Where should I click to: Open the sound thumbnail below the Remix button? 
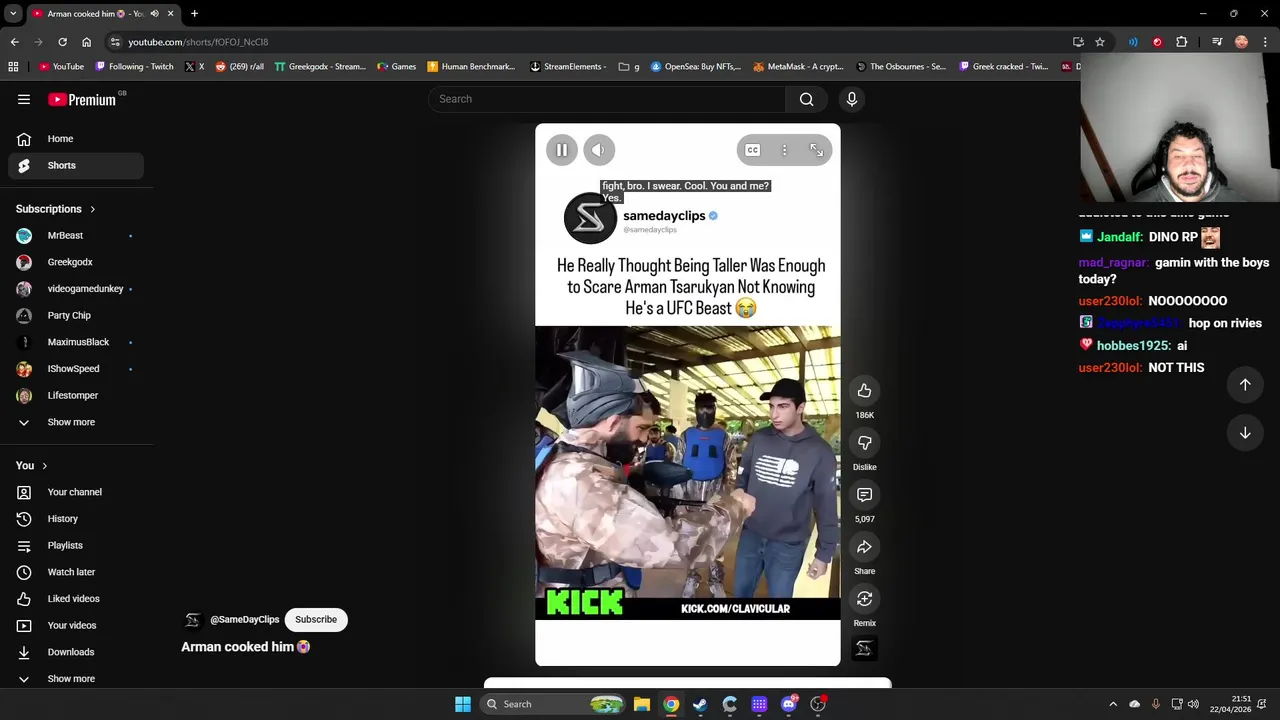[864, 649]
